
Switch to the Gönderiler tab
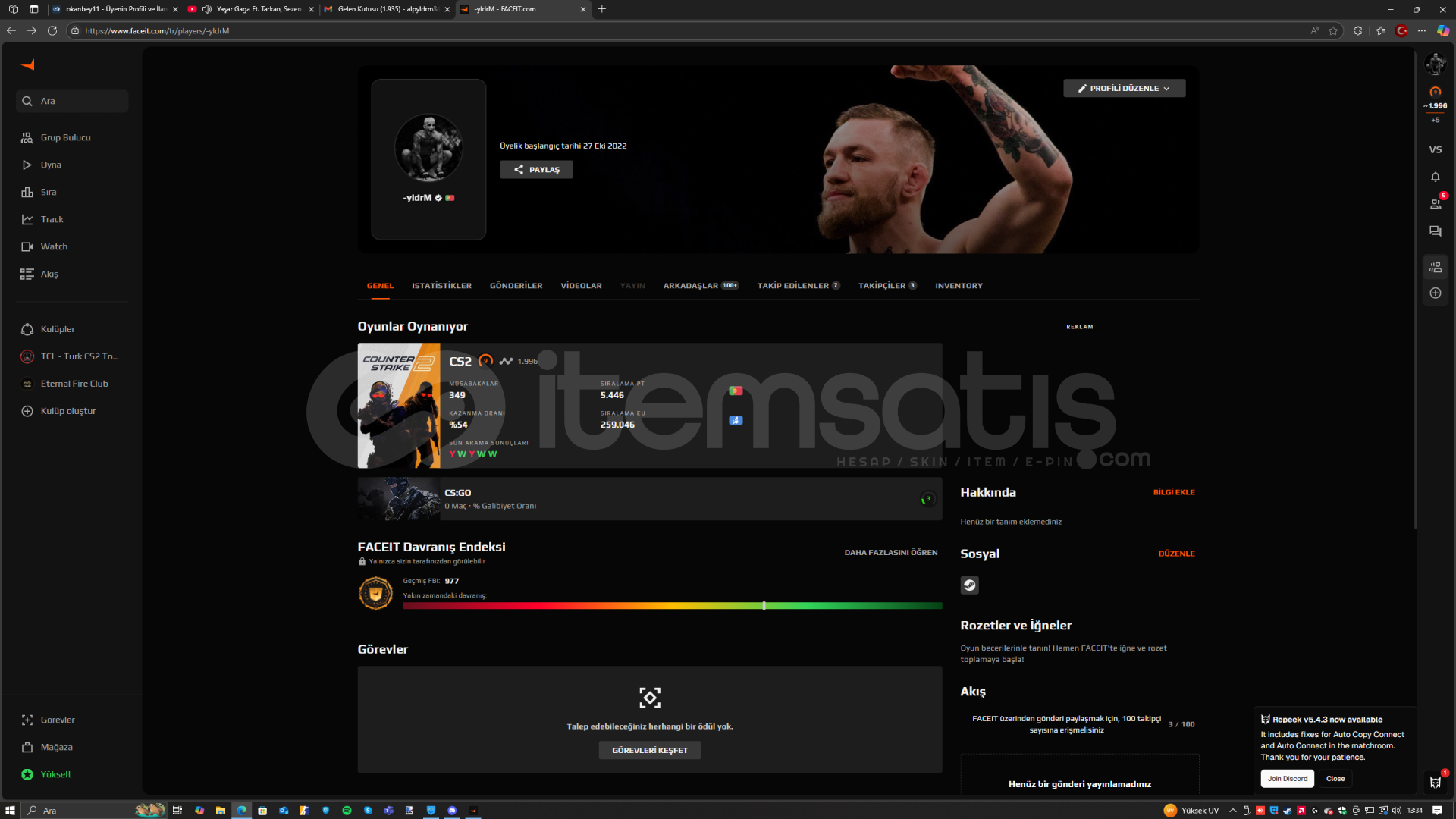coord(516,286)
